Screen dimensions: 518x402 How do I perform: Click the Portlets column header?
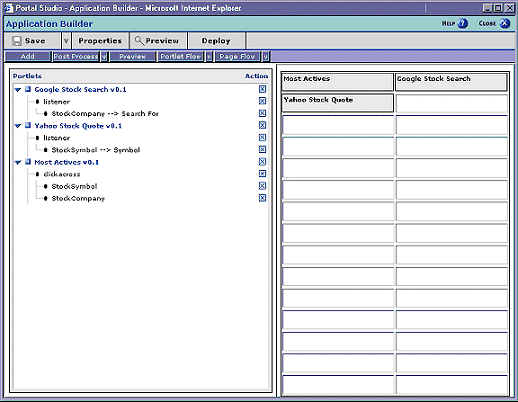pos(27,76)
